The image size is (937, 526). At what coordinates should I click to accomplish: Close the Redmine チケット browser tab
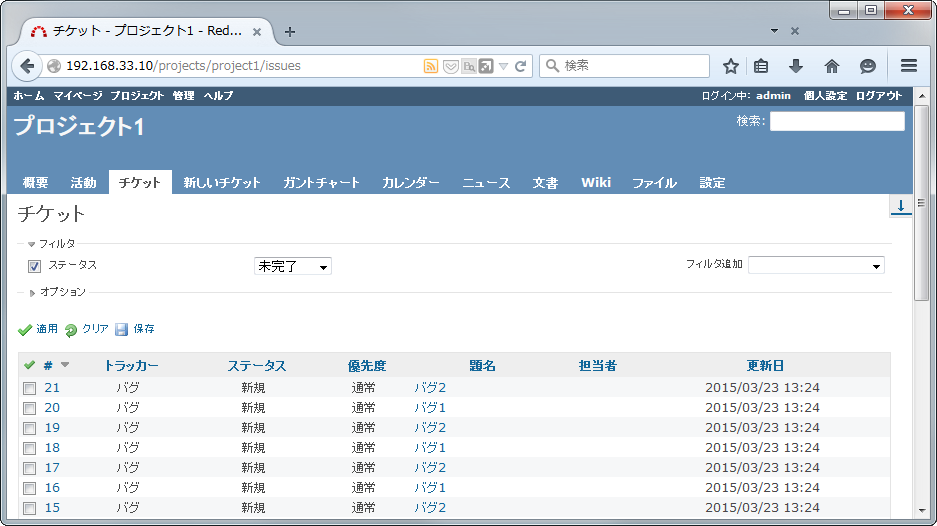[257, 32]
